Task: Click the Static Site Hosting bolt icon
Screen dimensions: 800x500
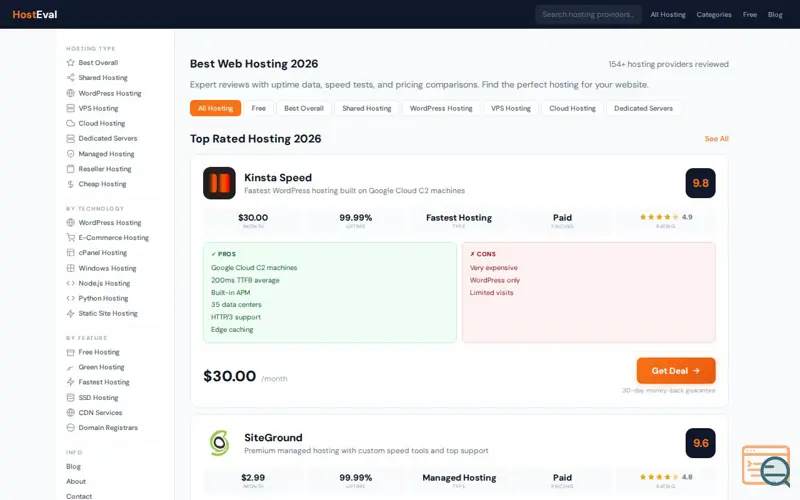Action: tap(70, 313)
